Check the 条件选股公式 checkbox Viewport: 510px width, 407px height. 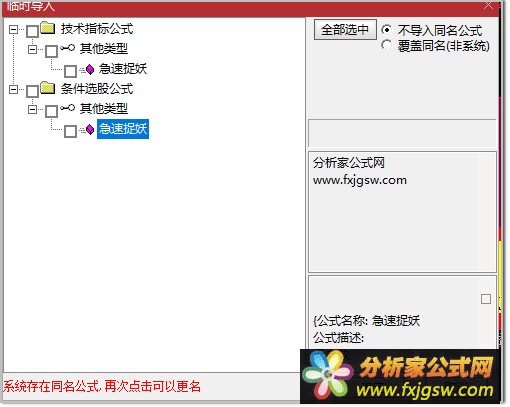32,91
